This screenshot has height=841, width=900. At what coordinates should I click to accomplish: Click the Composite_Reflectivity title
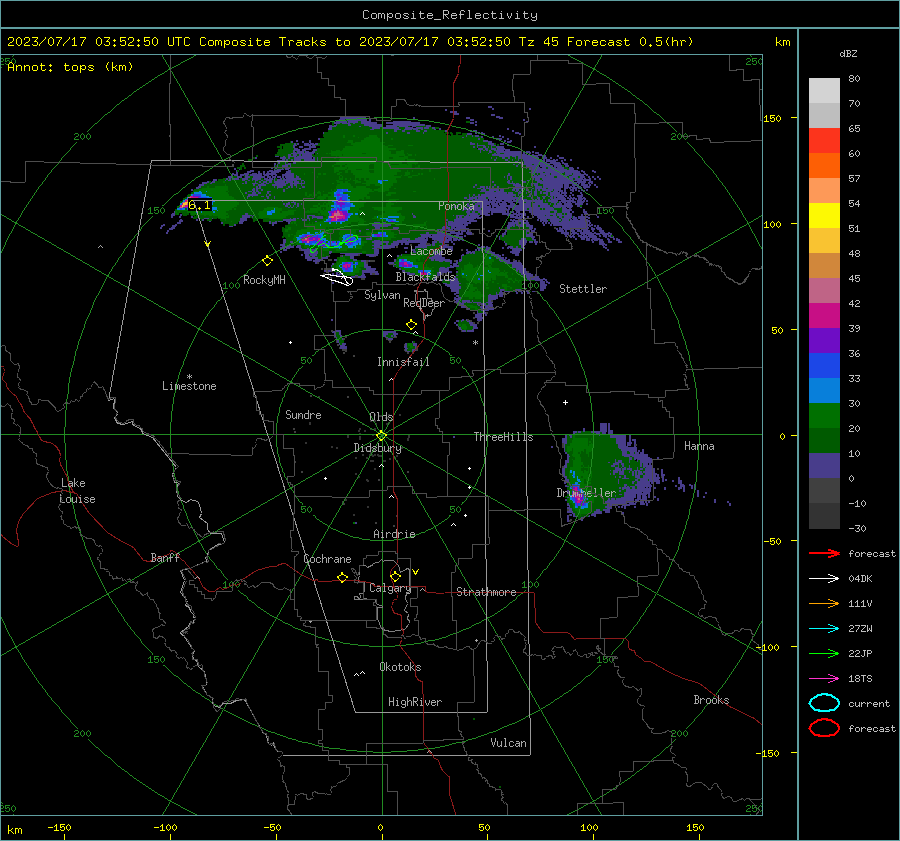(449, 15)
